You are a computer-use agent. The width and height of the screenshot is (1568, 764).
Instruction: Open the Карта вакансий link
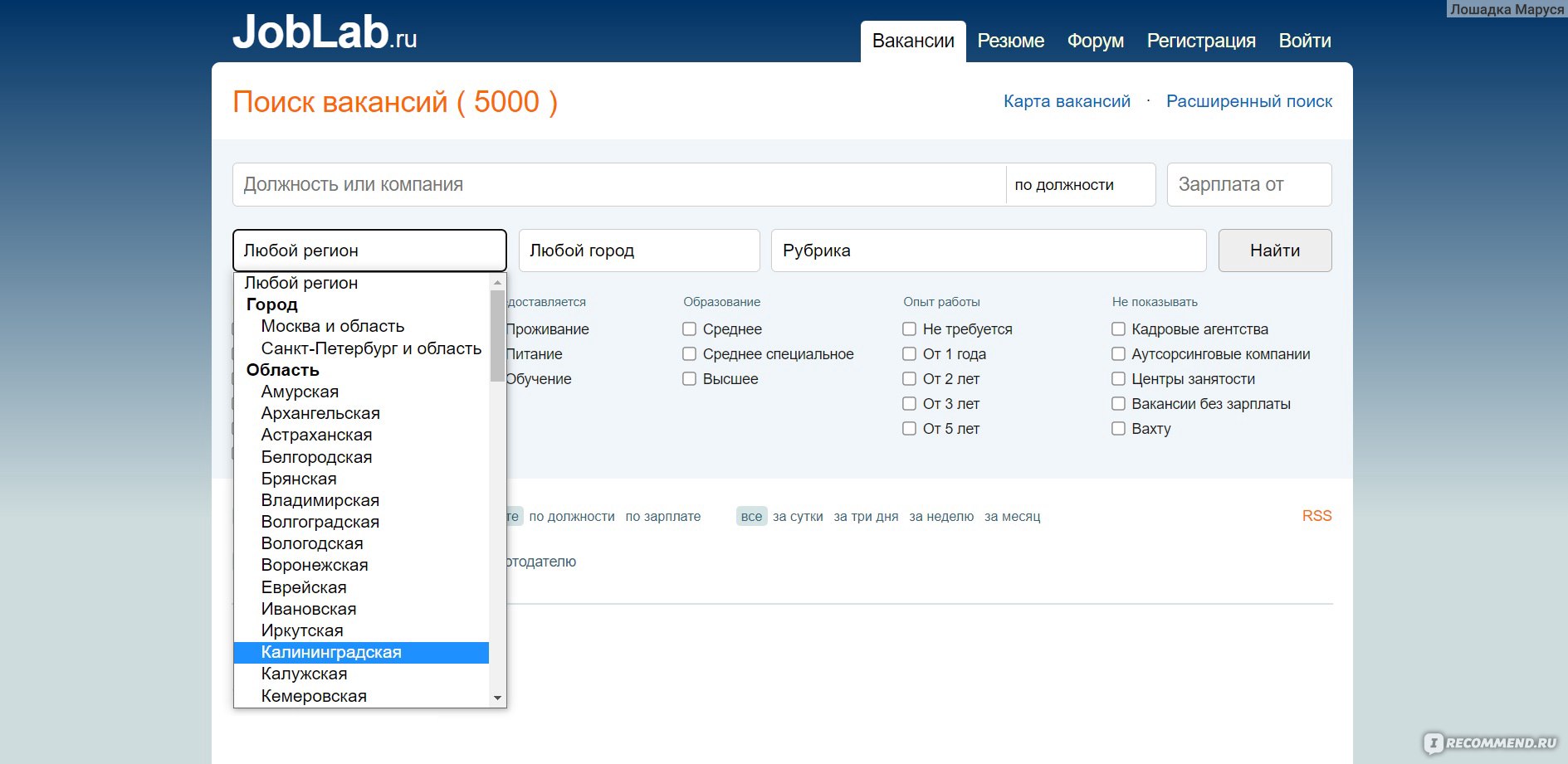coord(1067,101)
